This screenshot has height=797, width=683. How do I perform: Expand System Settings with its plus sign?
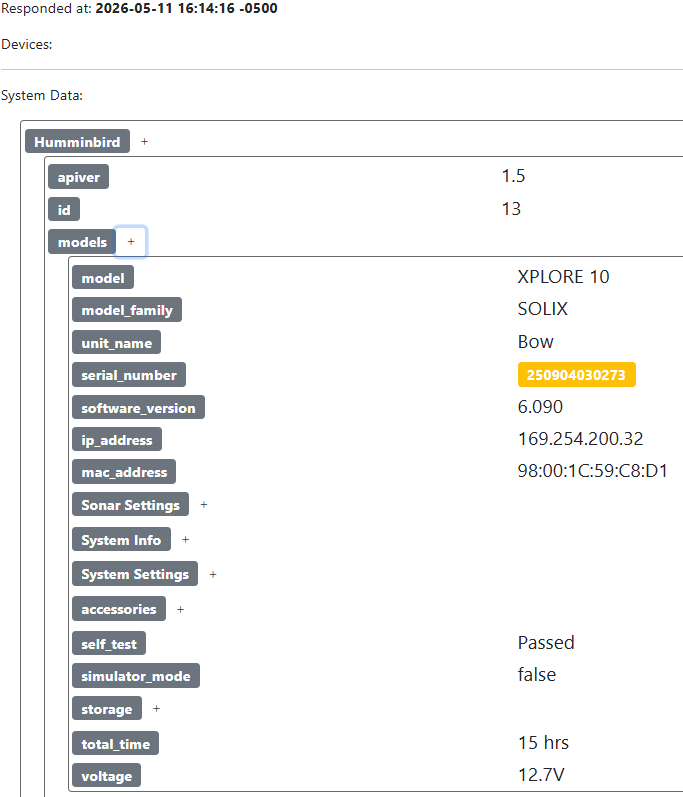tap(213, 574)
